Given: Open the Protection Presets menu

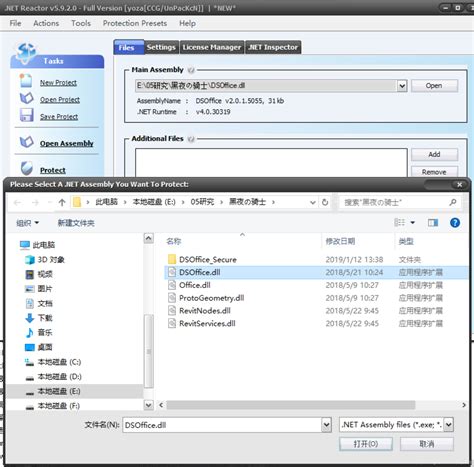Looking at the screenshot, I should [135, 23].
